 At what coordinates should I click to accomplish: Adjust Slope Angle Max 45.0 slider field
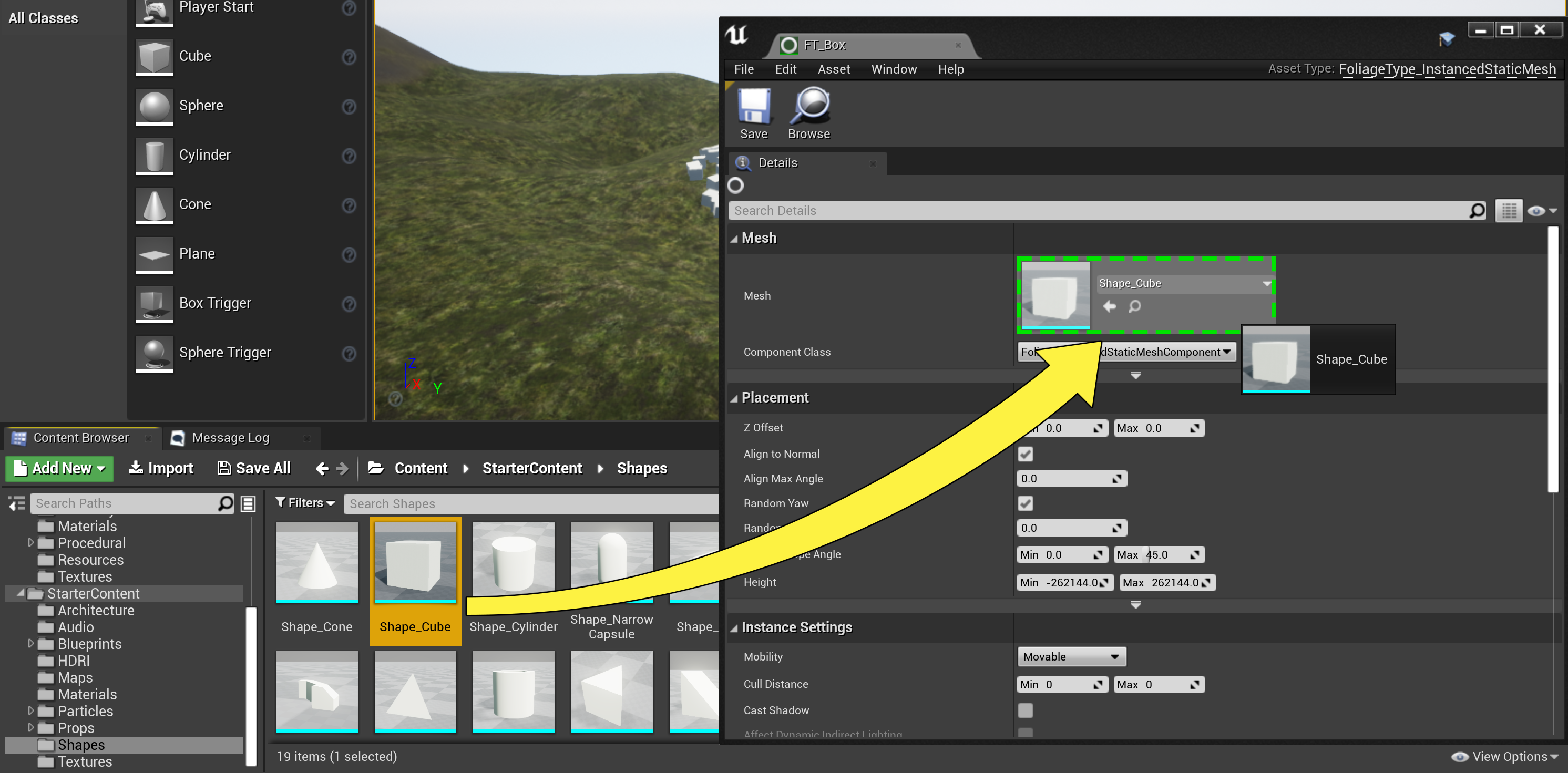pyautogui.click(x=1159, y=554)
